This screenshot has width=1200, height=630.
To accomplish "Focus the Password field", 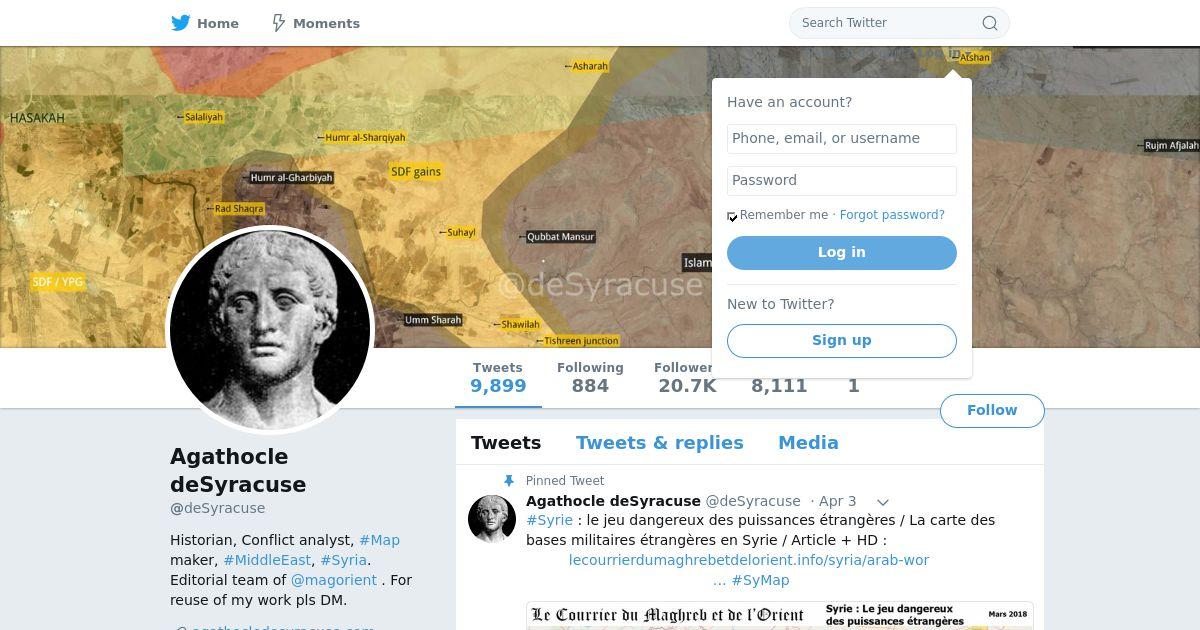I will pyautogui.click(x=842, y=181).
